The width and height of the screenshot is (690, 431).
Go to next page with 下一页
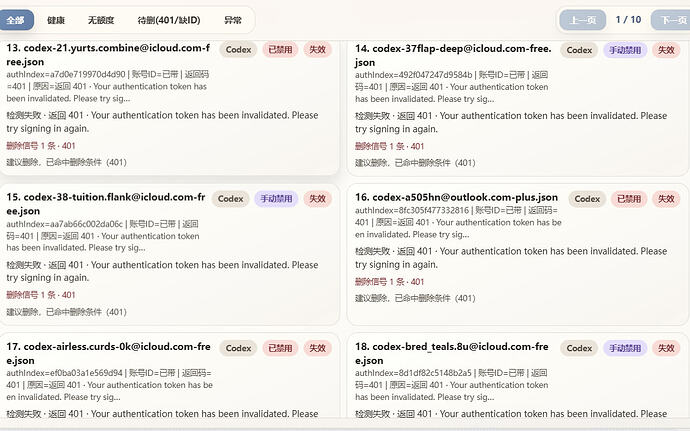point(671,20)
